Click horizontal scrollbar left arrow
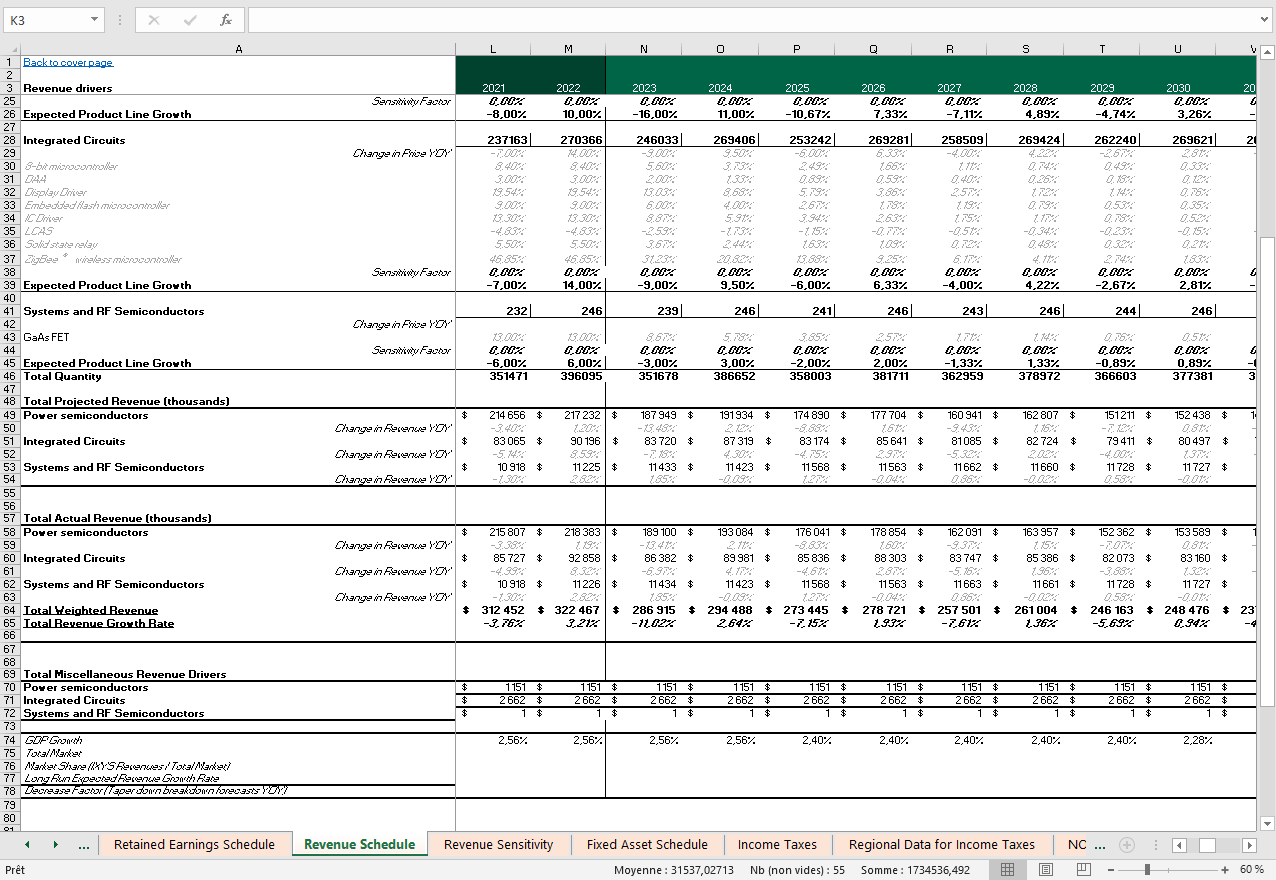Viewport: 1276px width, 880px height. pos(1178,845)
